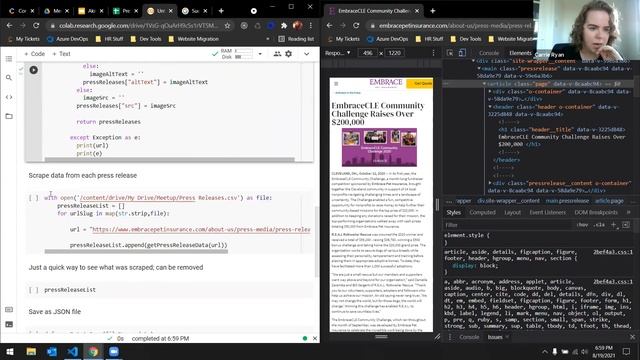Open the EmbraceCLE Community Challenge browser tab
640x360 pixels.
(374, 11)
